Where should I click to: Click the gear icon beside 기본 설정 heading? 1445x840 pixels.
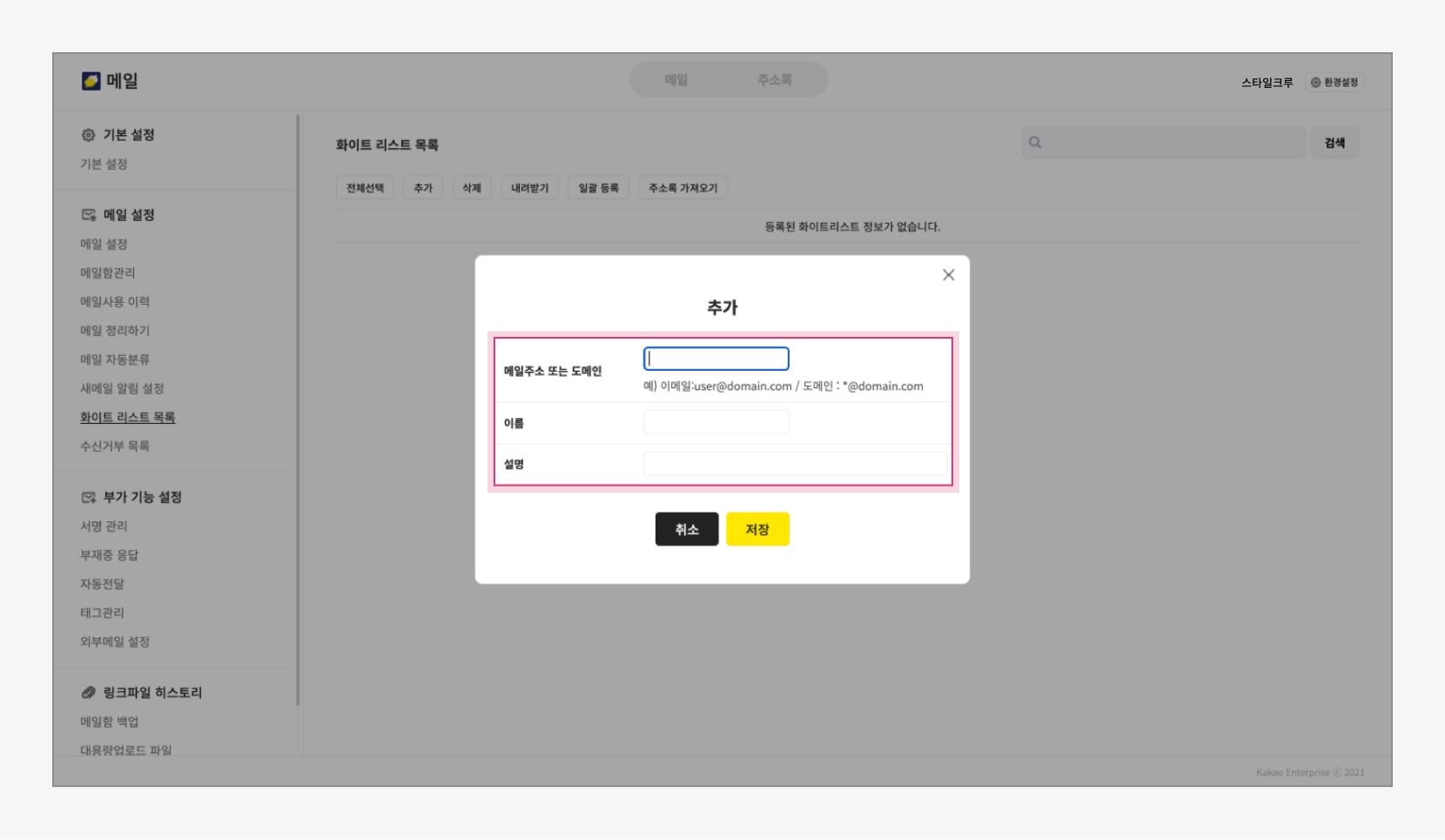coord(88,135)
